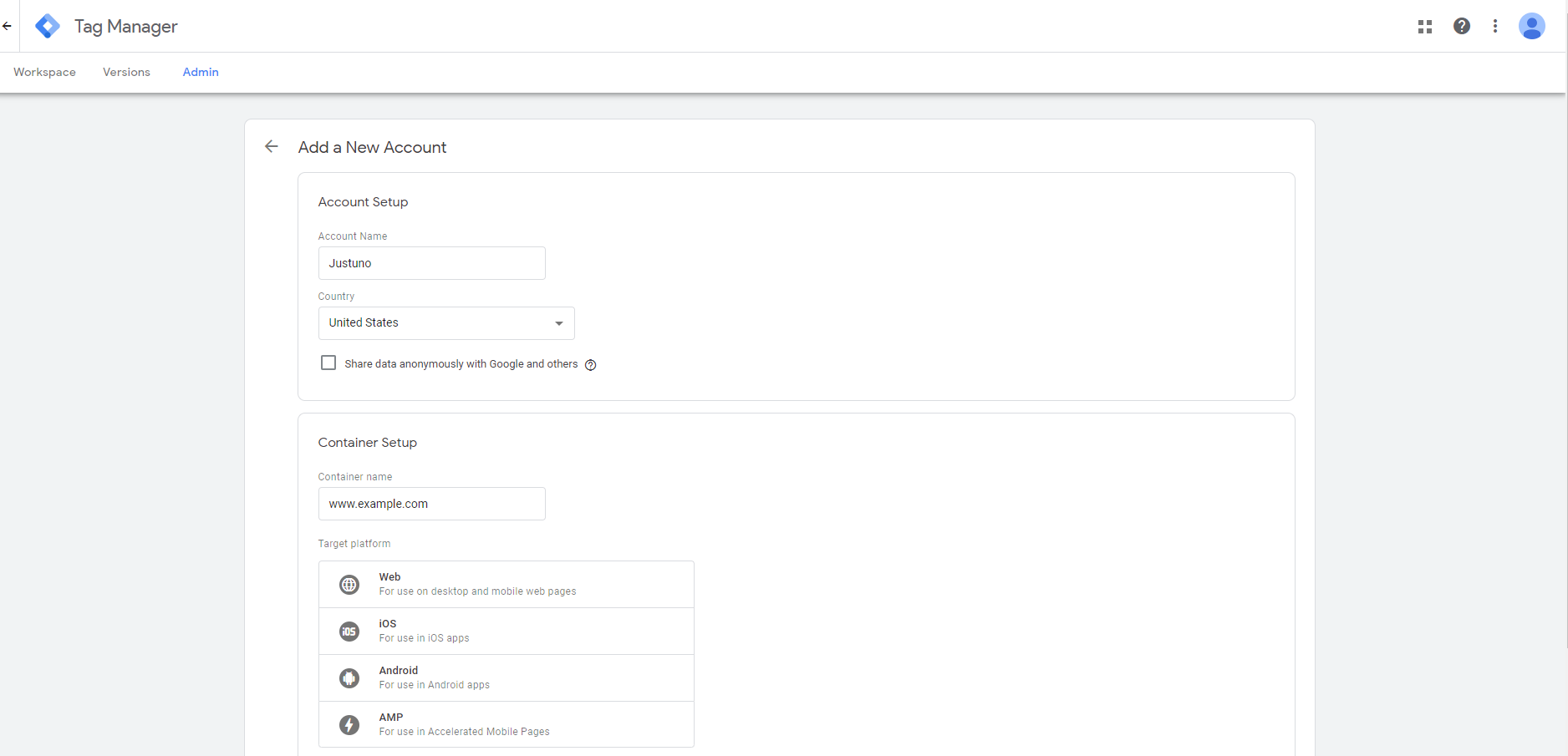Switch to the Versions tab

(125, 72)
